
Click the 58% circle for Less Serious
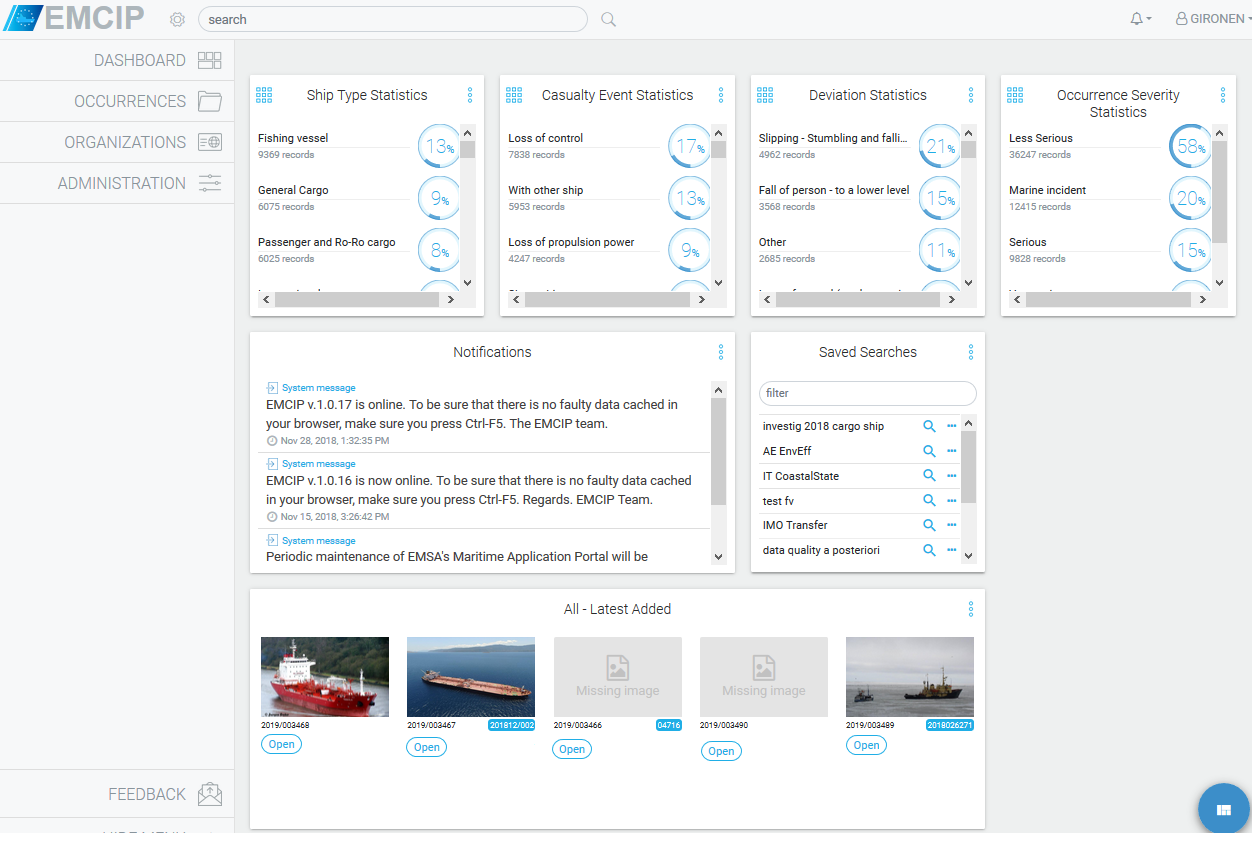click(x=1190, y=147)
